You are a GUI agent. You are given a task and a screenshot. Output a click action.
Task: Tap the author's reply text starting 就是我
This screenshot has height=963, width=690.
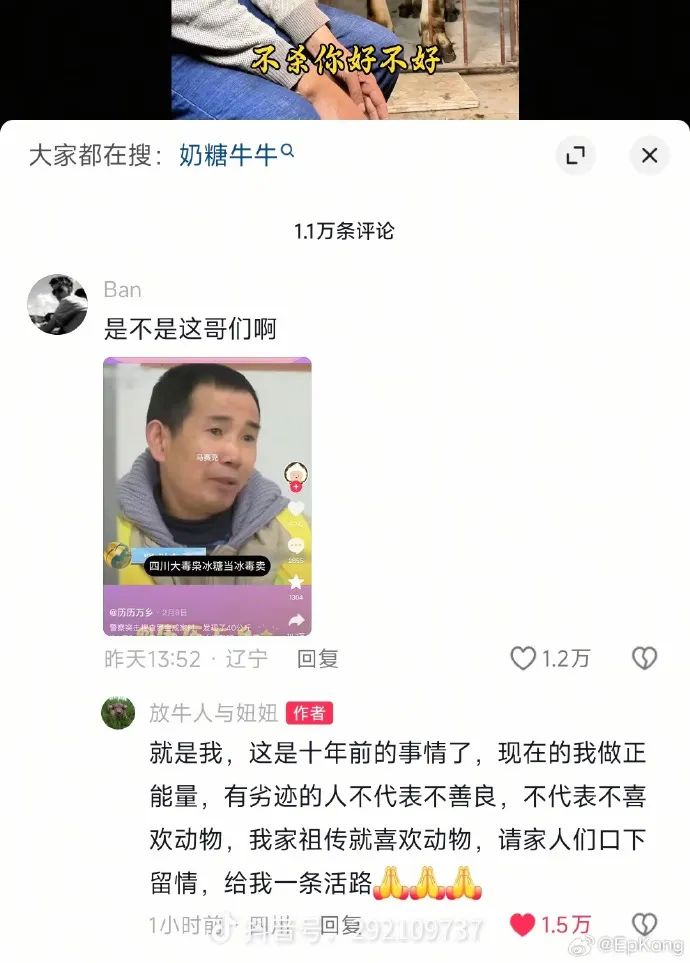(398, 817)
